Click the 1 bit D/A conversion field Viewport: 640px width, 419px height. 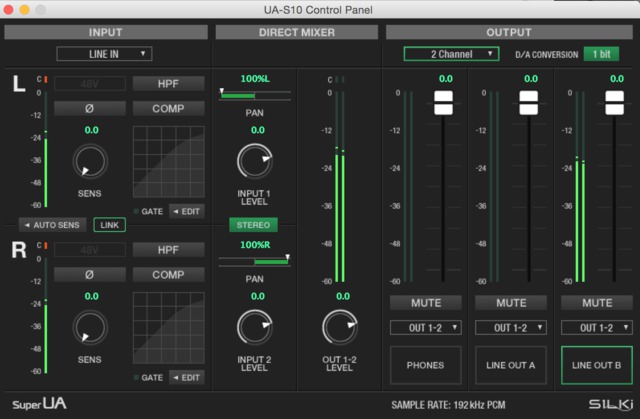pyautogui.click(x=602, y=53)
